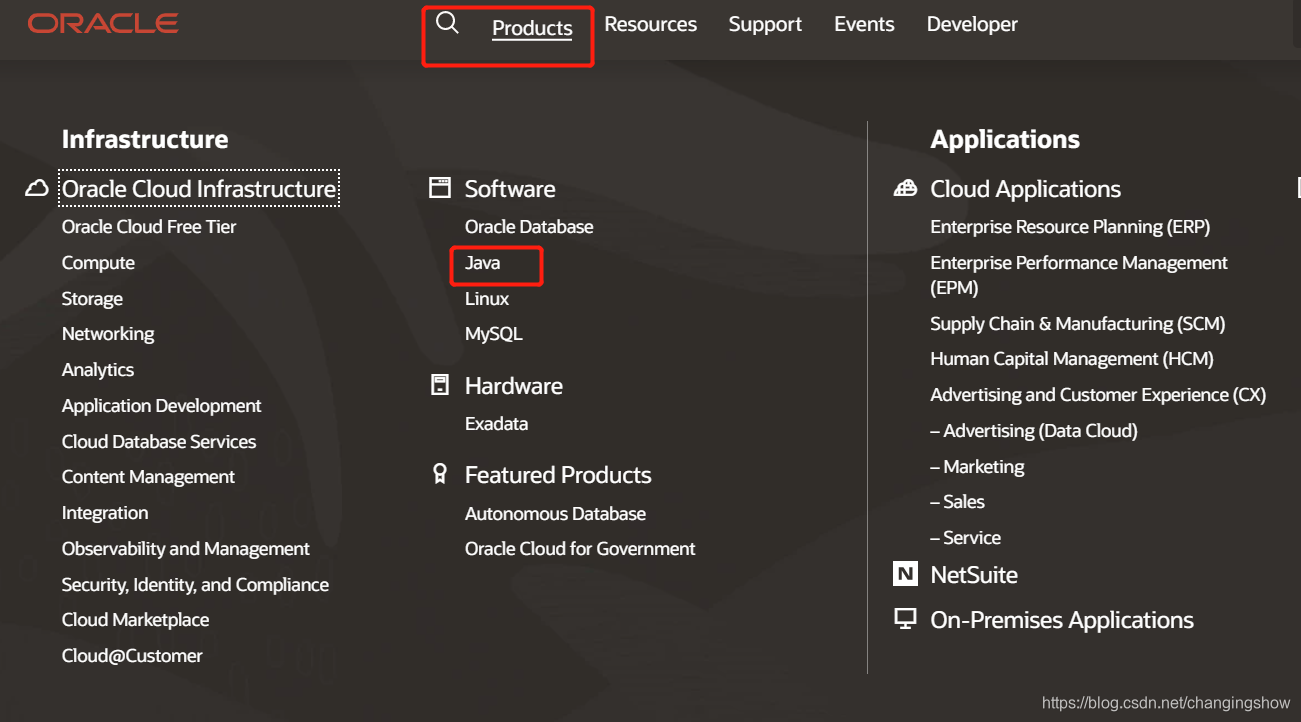Open On-Premises Applications link
Image resolution: width=1301 pixels, height=722 pixels.
(x=1062, y=620)
